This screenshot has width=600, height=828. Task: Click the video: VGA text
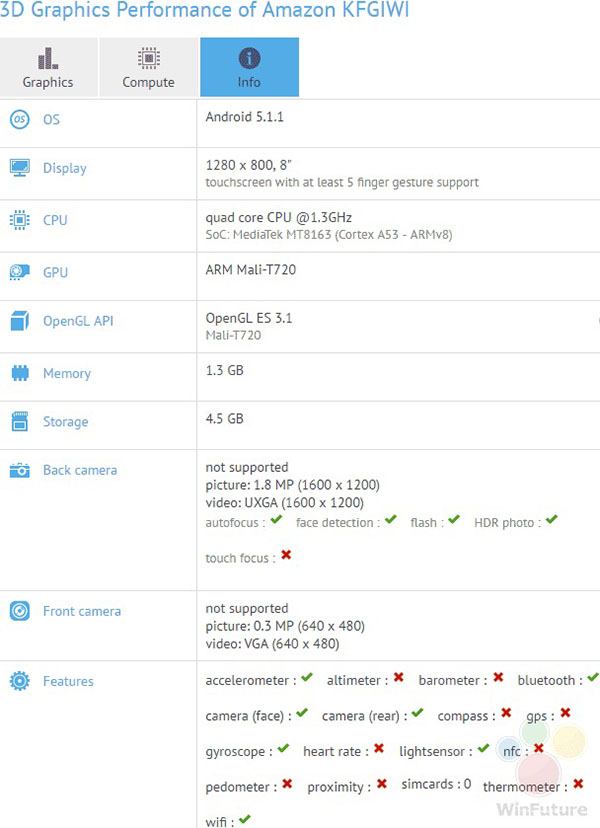tap(273, 644)
